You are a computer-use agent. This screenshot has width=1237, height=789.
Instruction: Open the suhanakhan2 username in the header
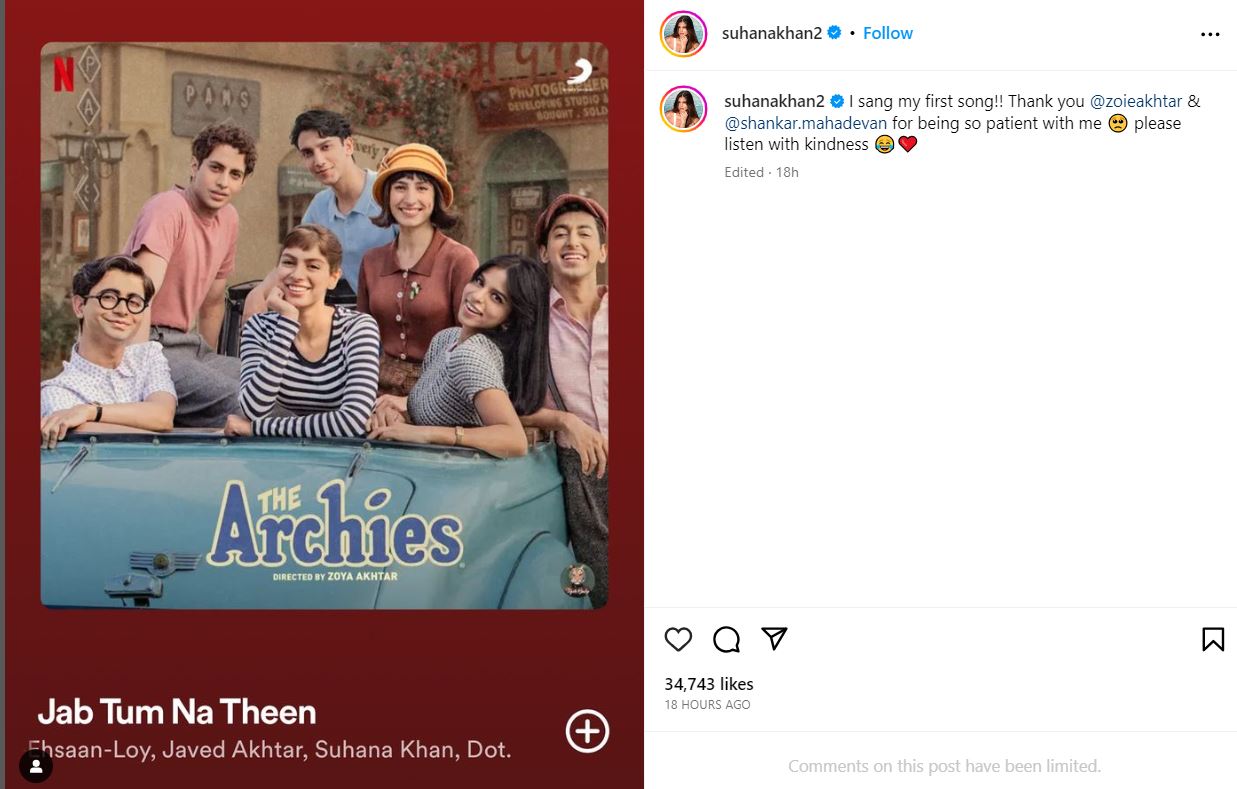tap(771, 33)
